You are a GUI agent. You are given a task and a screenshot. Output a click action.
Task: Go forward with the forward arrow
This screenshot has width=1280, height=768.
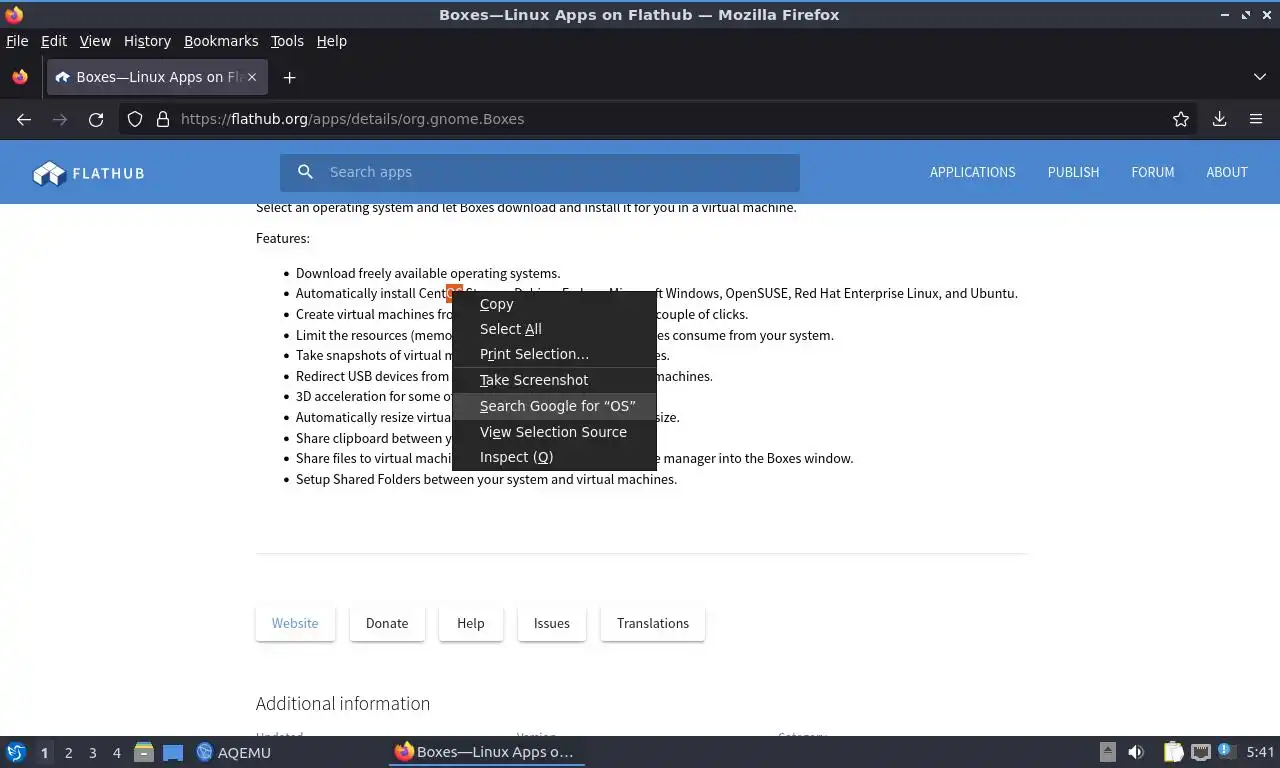(x=60, y=119)
